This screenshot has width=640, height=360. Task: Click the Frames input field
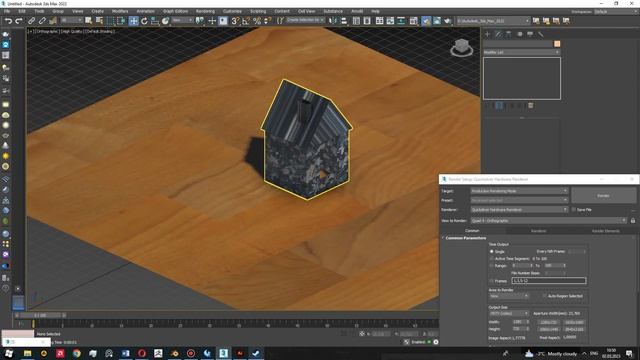click(549, 281)
